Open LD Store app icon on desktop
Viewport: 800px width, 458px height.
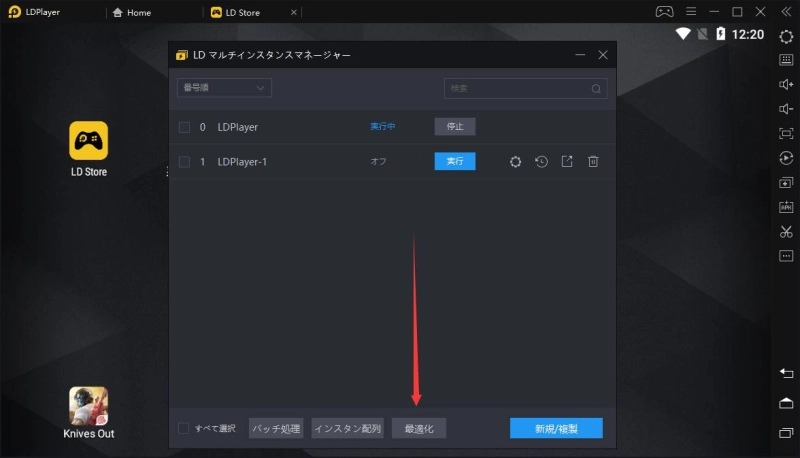(89, 140)
